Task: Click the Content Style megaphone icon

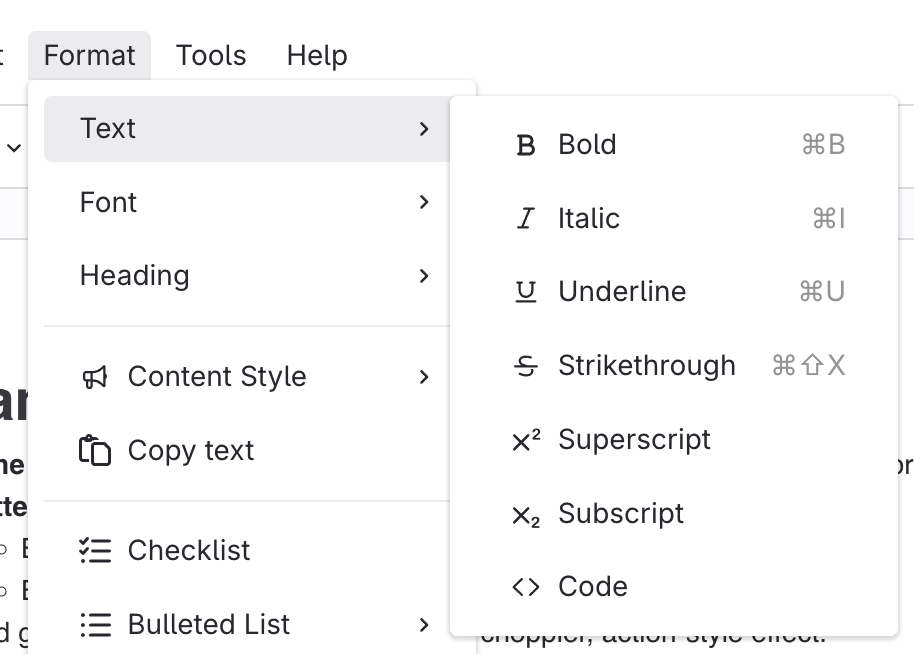Action: click(95, 377)
